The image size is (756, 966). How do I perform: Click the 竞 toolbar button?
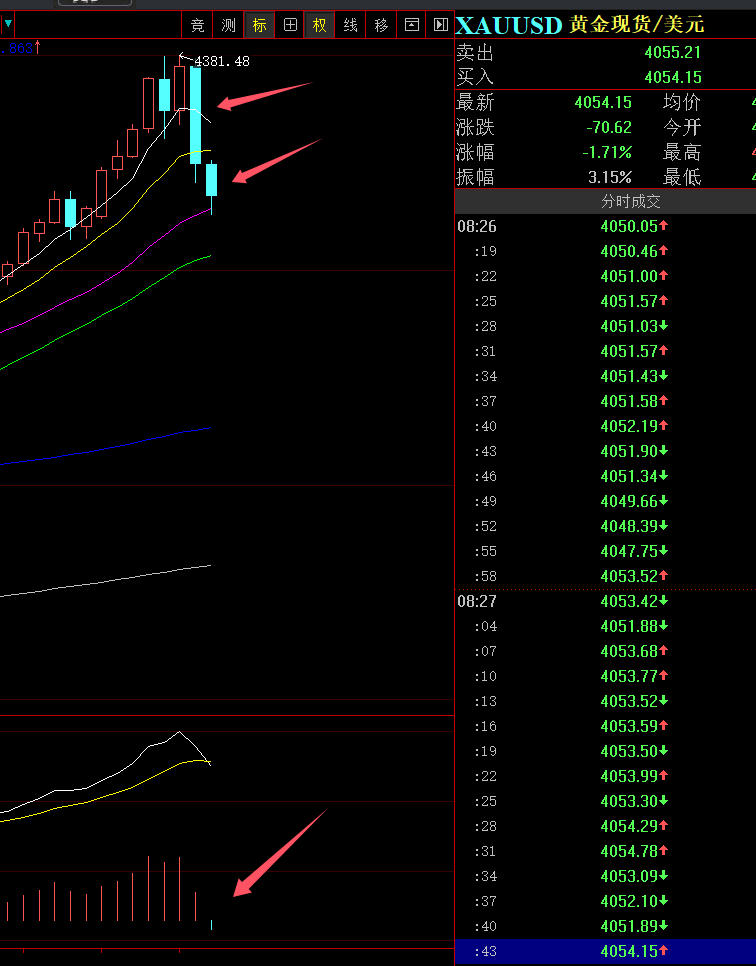[x=198, y=25]
